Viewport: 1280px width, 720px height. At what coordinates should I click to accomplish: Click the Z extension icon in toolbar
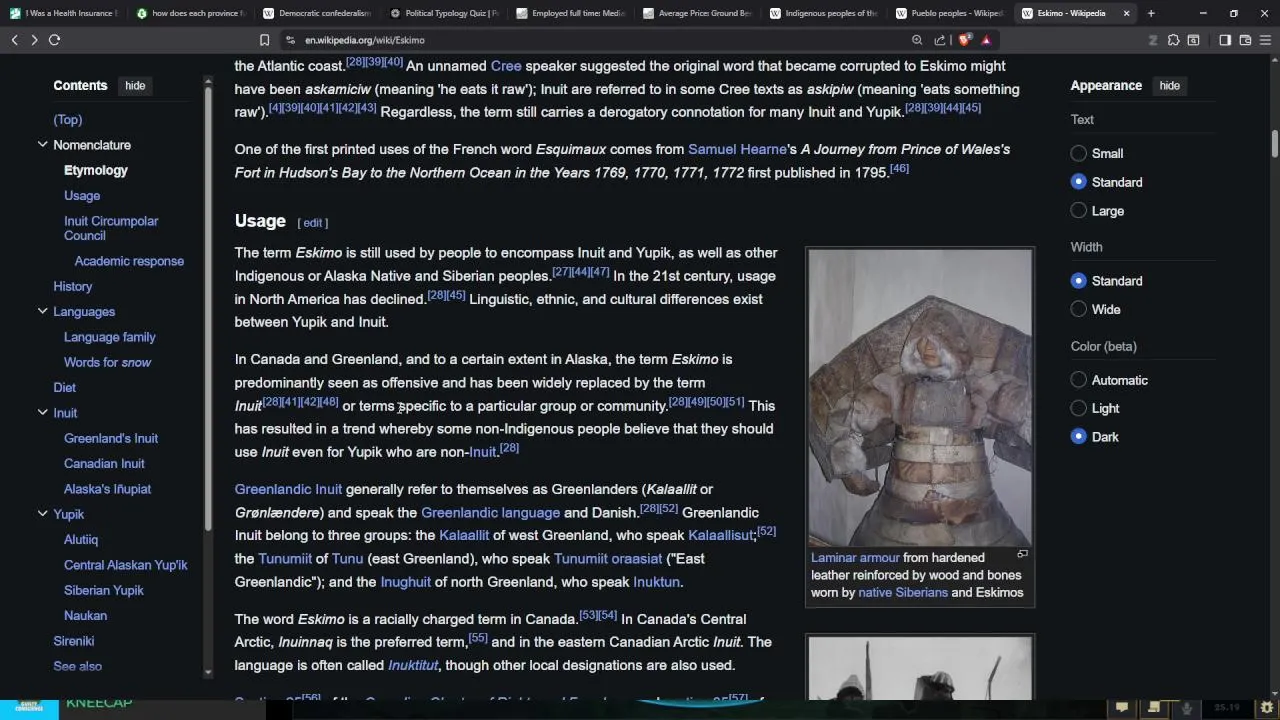click(1153, 40)
